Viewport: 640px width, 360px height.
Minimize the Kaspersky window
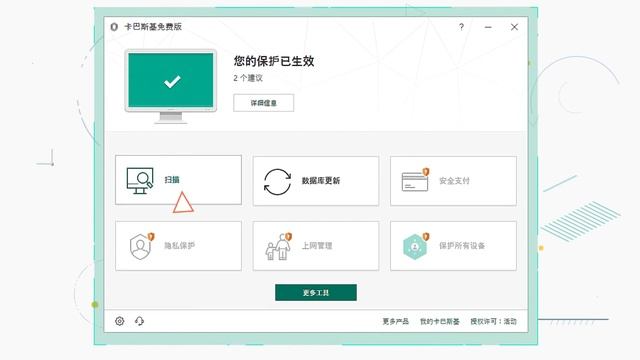488,27
